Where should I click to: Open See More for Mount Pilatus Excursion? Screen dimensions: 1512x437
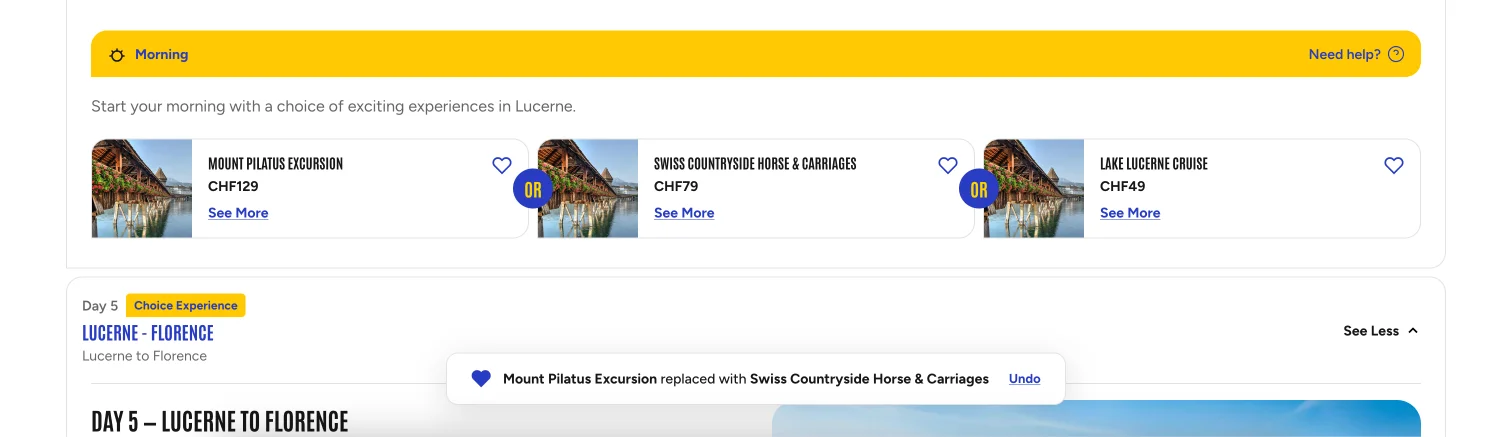click(238, 213)
